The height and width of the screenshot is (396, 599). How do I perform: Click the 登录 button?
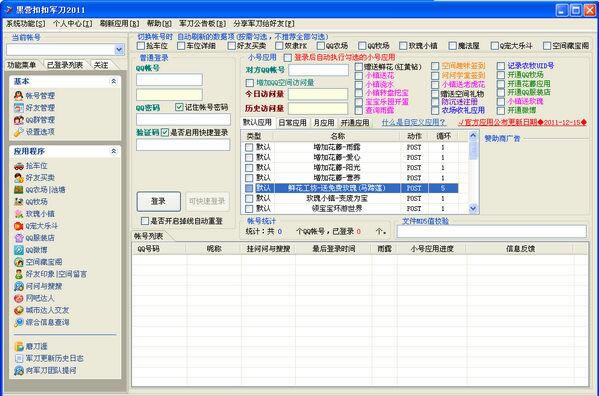point(159,202)
